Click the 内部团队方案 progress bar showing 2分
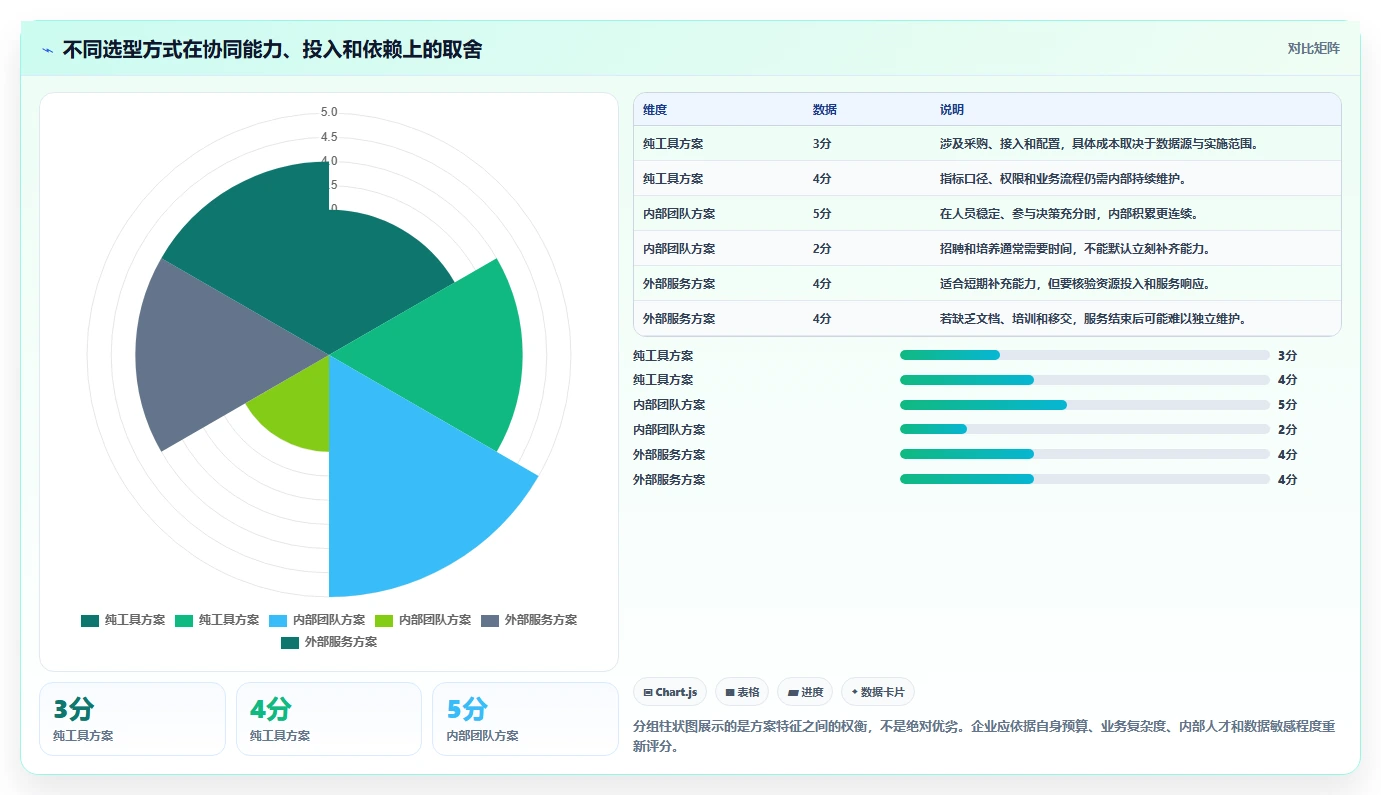1381x795 pixels. coord(1085,429)
